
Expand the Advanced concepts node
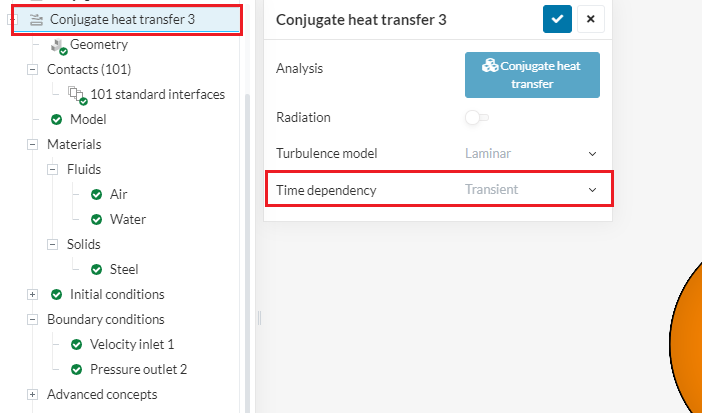[33, 394]
